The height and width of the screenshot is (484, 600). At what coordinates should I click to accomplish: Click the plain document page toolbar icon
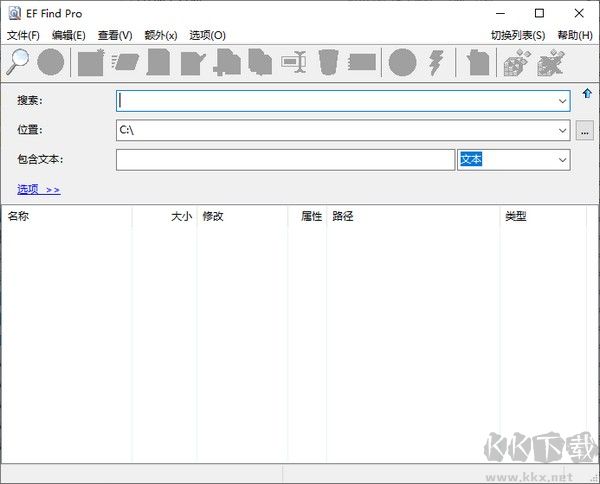(x=158, y=62)
